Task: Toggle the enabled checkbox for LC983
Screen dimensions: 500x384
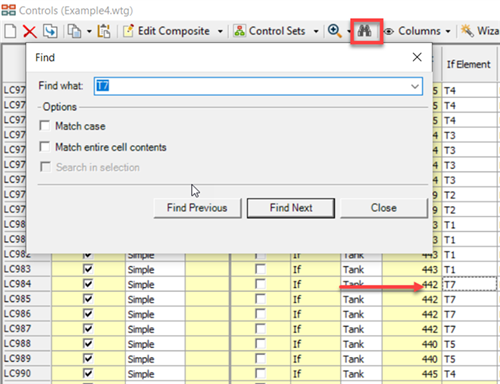Action: tap(88, 269)
